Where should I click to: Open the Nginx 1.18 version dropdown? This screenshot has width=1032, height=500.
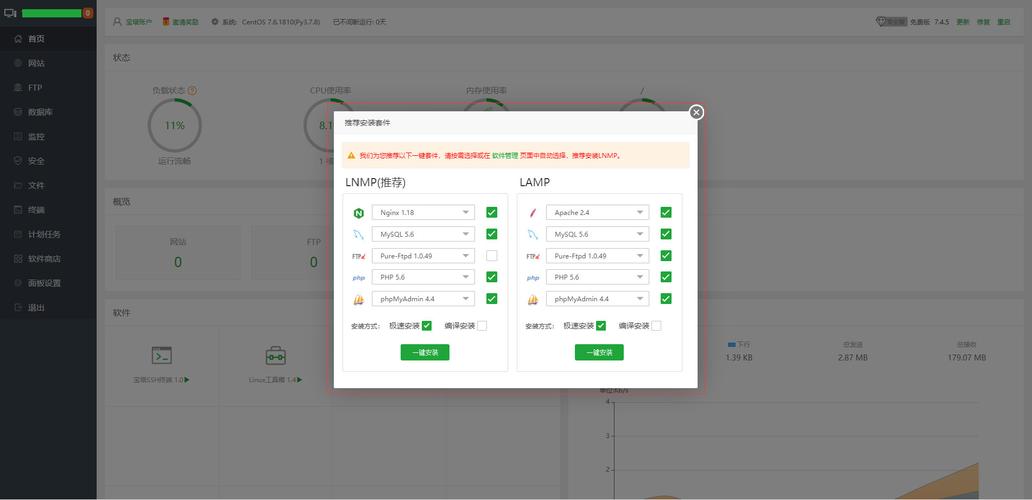pyautogui.click(x=423, y=213)
